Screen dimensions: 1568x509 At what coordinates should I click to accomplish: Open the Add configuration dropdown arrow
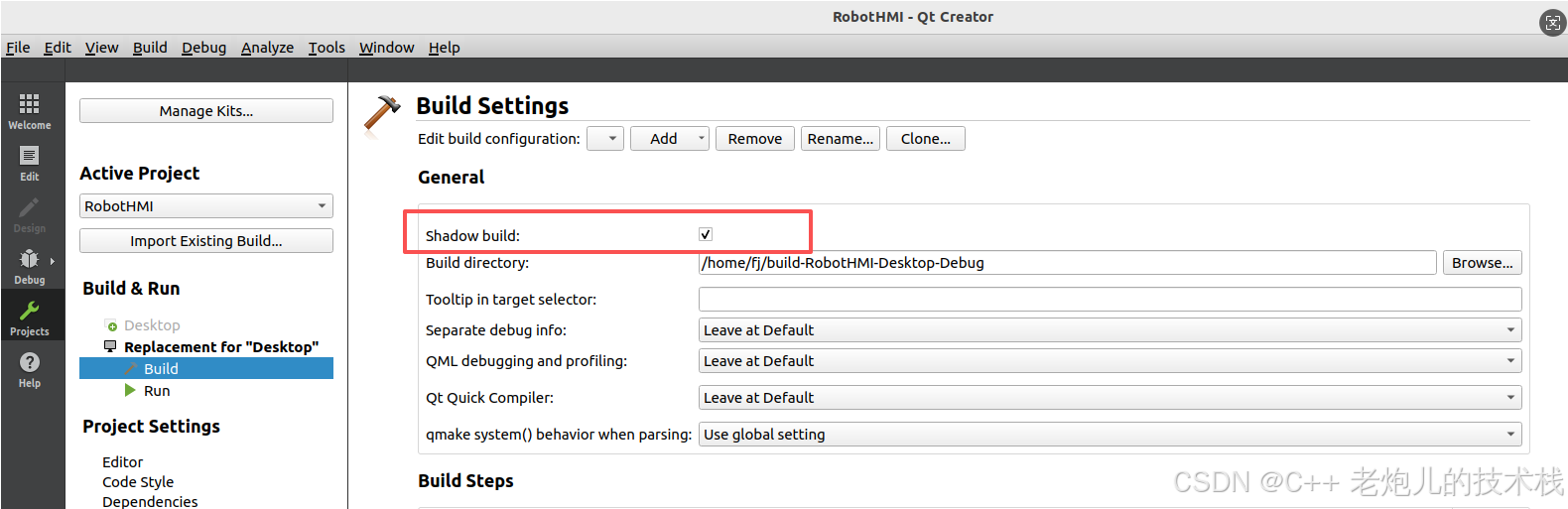tap(702, 139)
